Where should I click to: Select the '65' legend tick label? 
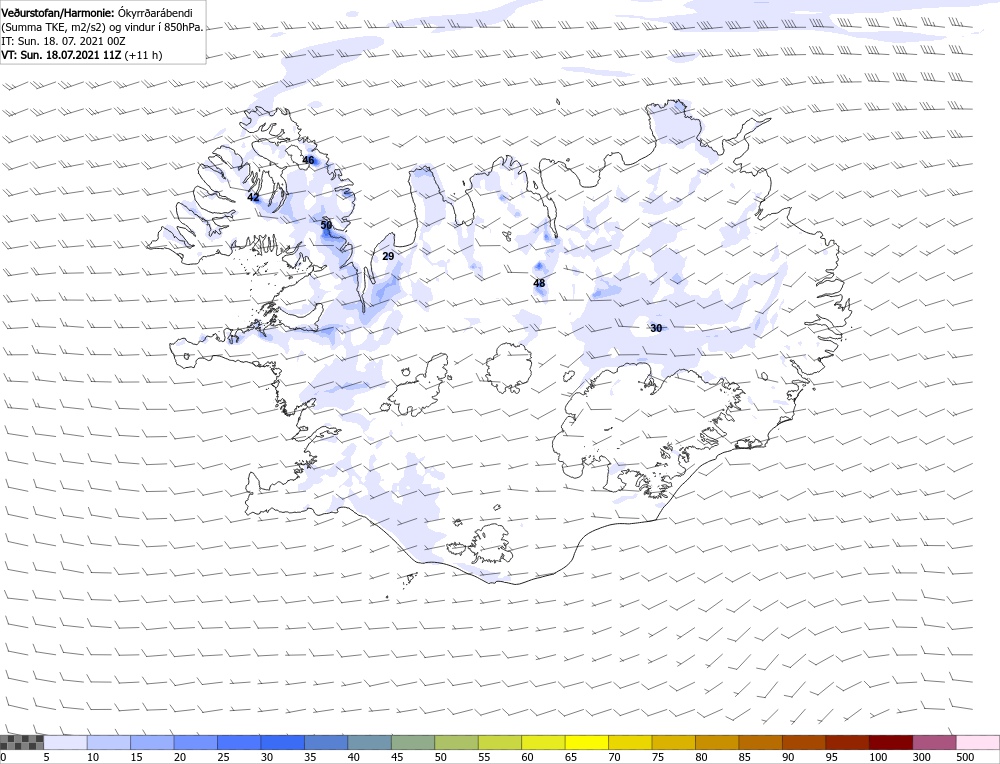(x=571, y=757)
